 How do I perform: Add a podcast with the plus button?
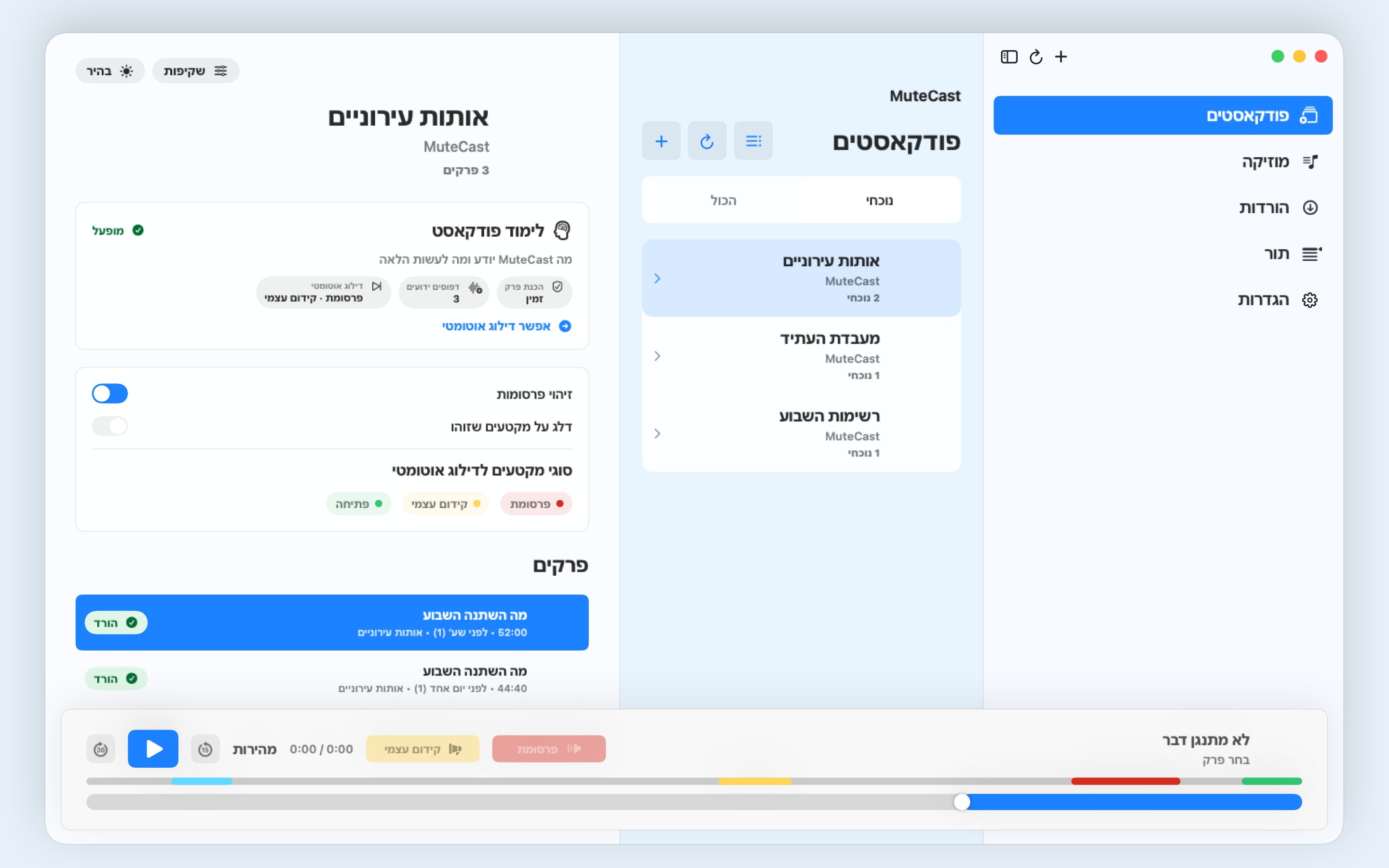click(x=661, y=141)
